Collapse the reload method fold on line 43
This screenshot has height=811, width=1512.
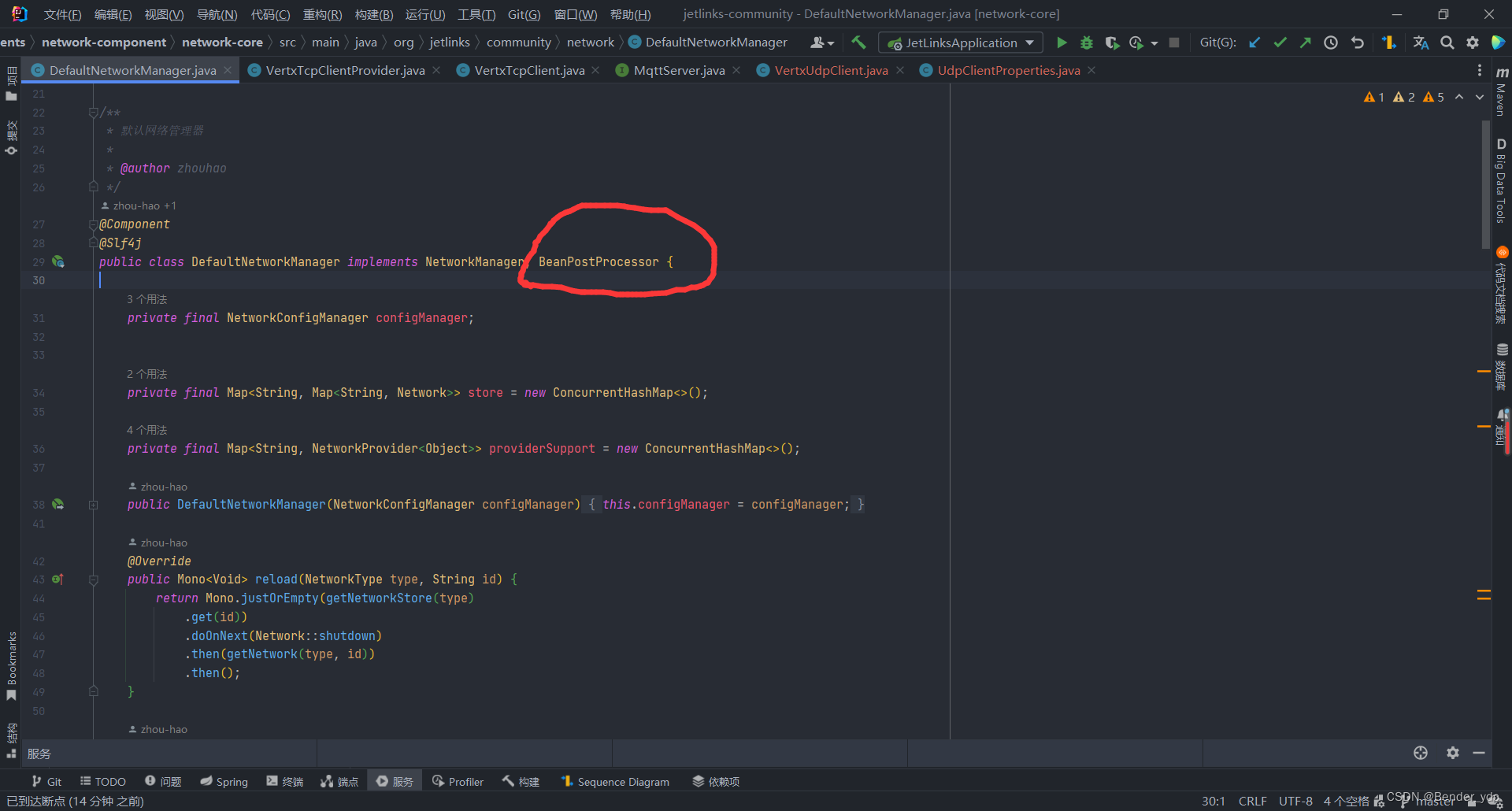[x=93, y=580]
